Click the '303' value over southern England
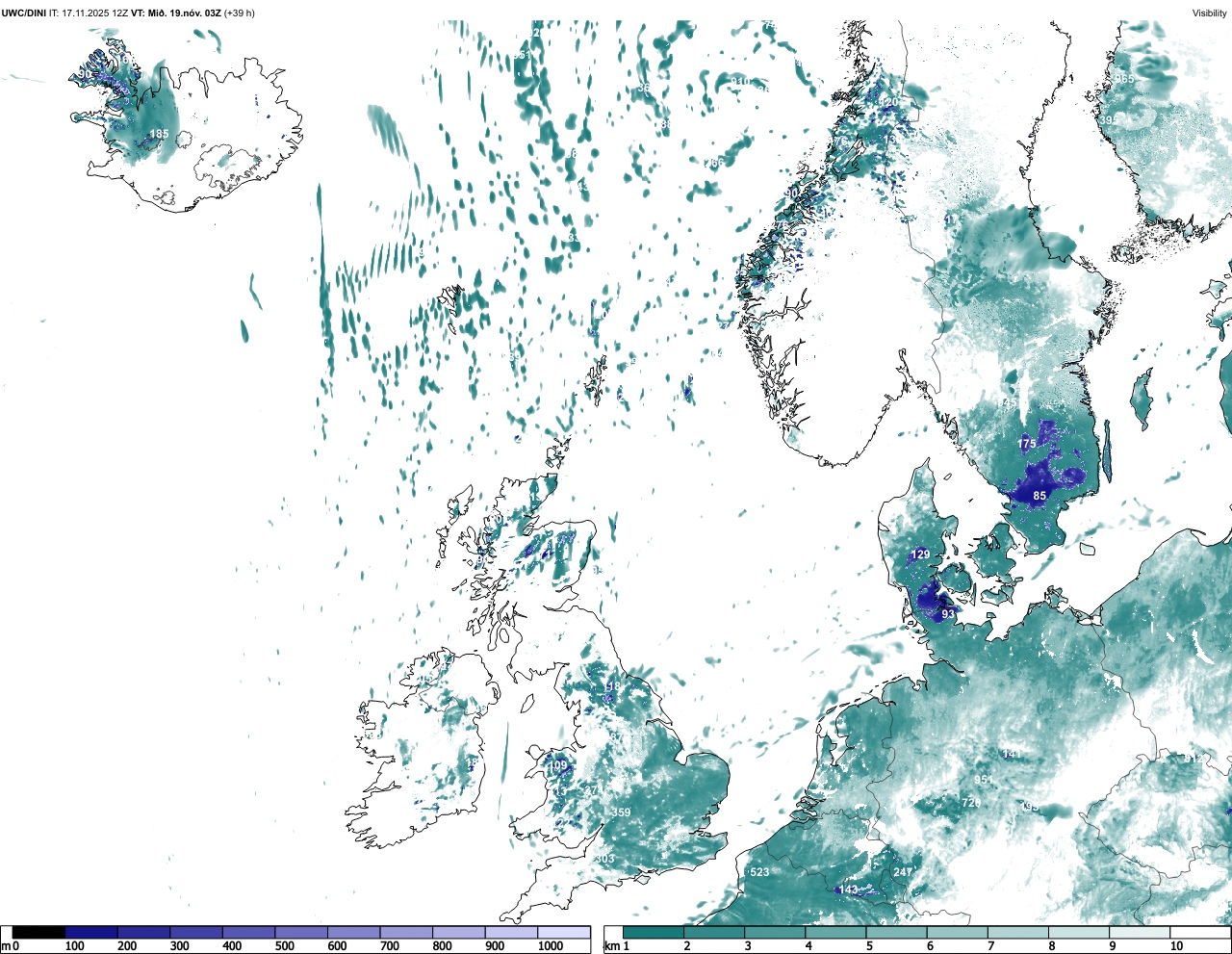Viewport: 1232px width, 954px height. click(x=604, y=860)
